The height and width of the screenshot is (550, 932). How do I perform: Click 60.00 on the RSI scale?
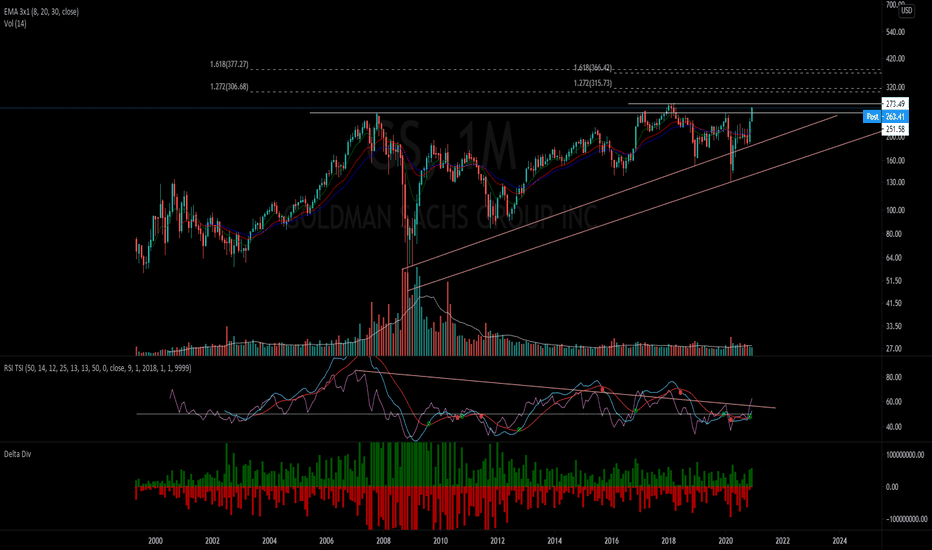(x=894, y=402)
